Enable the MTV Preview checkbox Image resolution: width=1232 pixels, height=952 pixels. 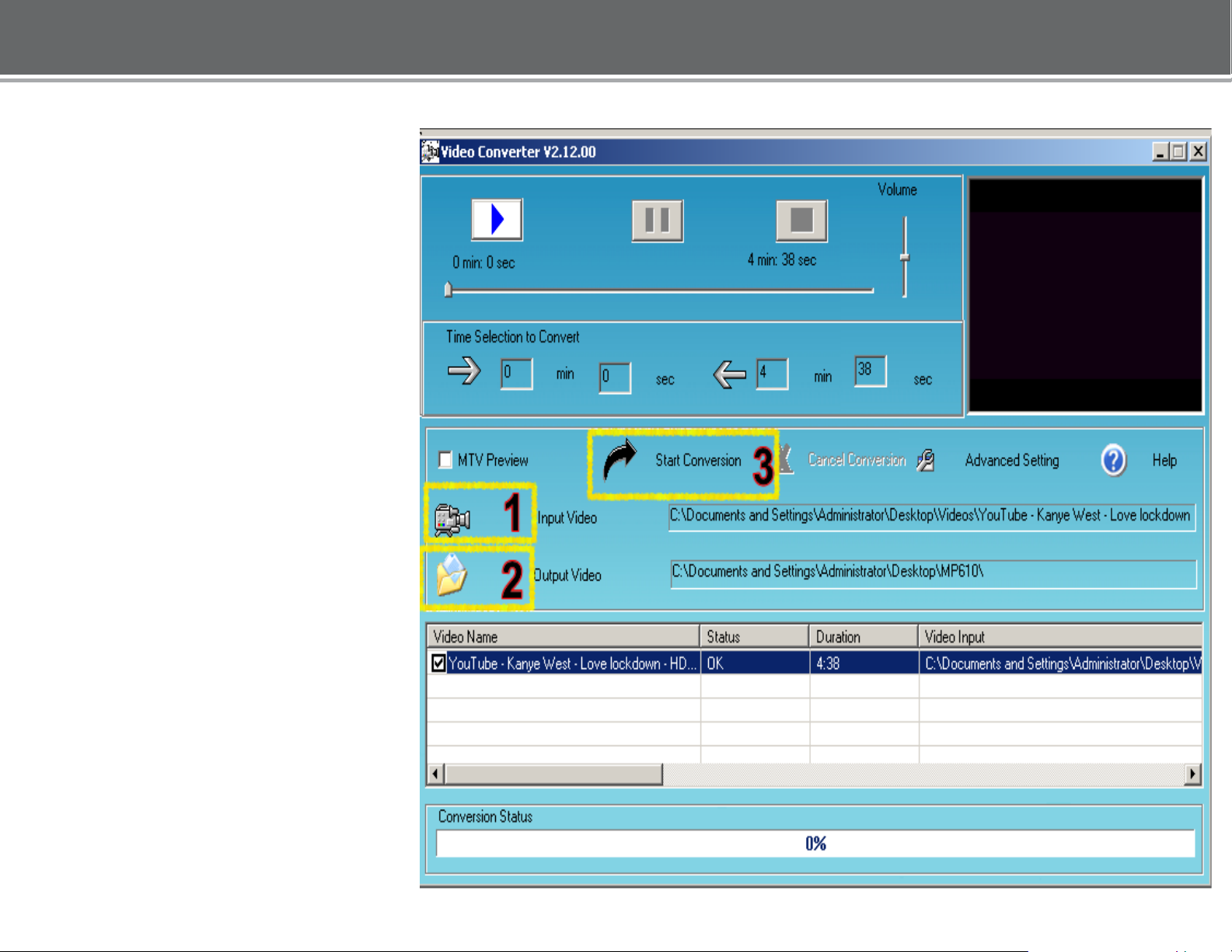point(445,460)
